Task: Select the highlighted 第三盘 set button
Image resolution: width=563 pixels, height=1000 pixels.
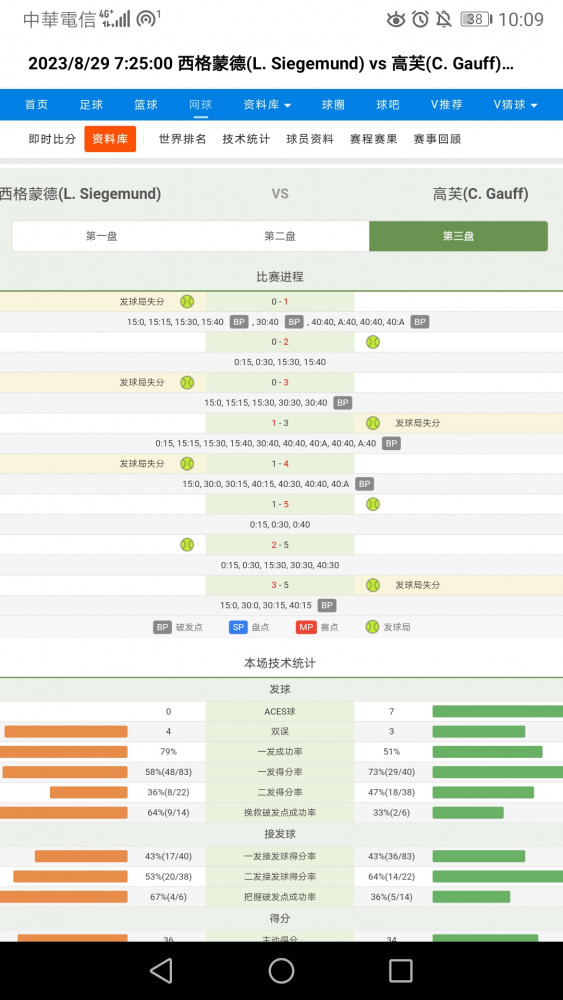Action: [x=458, y=236]
